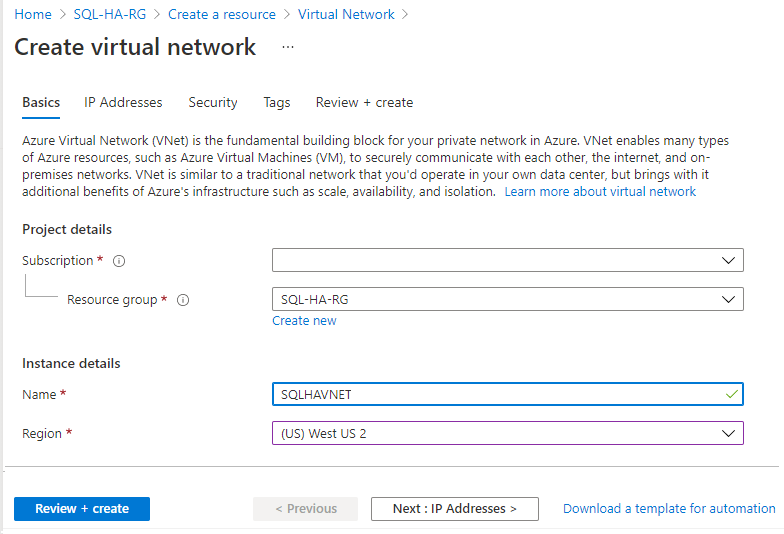Screen dimensions: 784x534
Task: Switch to the IP Addresses tab
Action: pyautogui.click(x=123, y=102)
